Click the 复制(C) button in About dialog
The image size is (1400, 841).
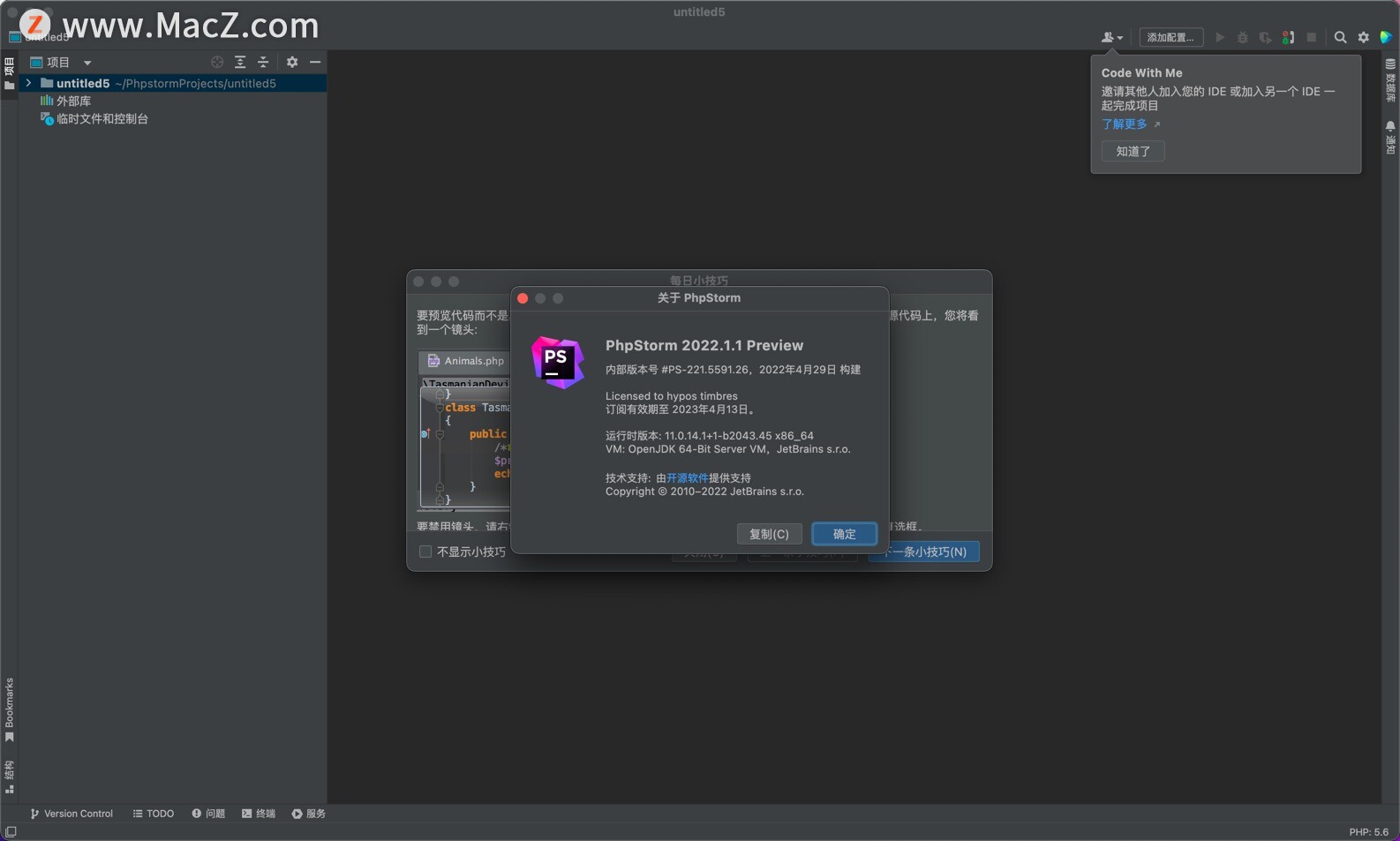pyautogui.click(x=769, y=534)
